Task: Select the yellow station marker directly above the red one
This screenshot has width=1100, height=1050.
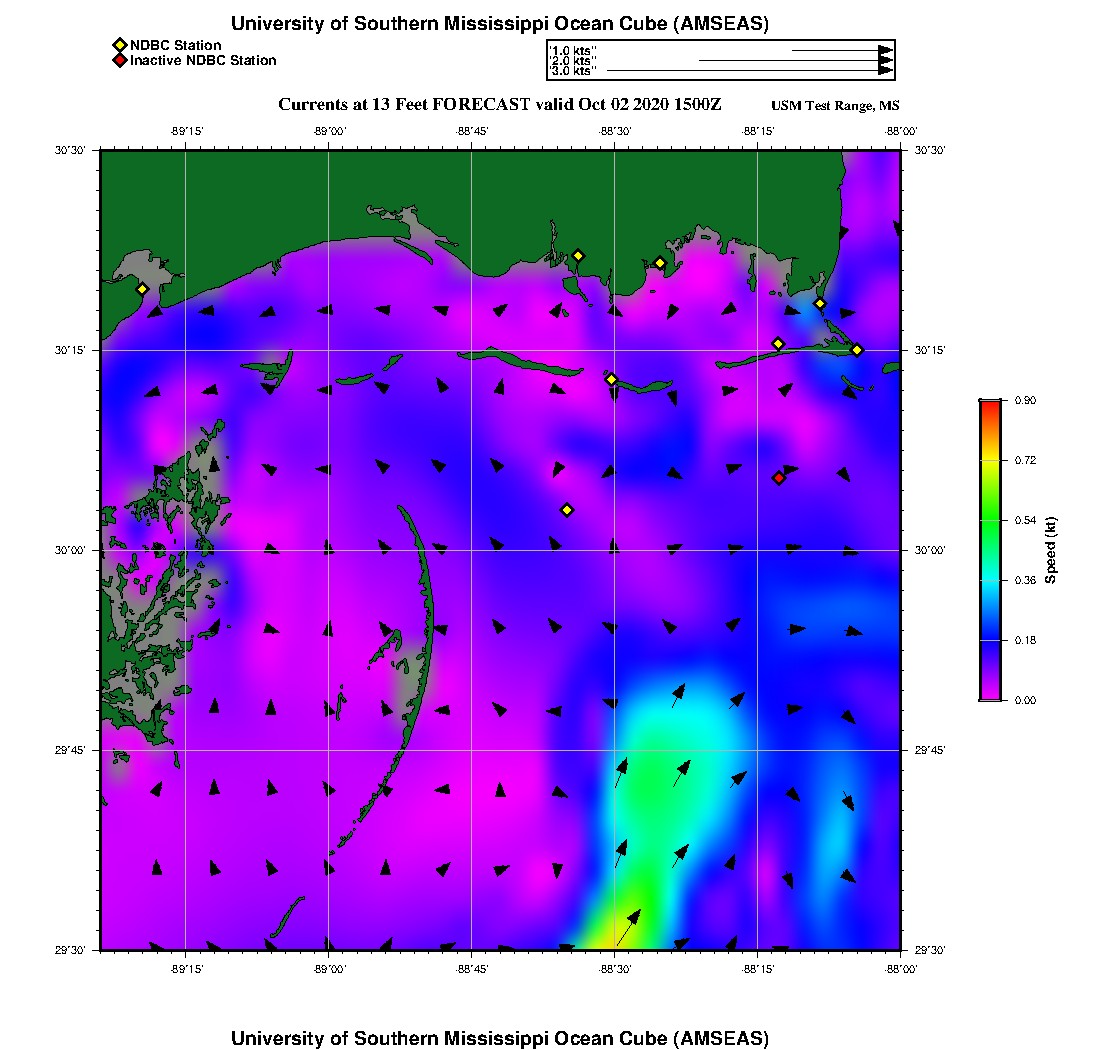Action: click(x=778, y=344)
